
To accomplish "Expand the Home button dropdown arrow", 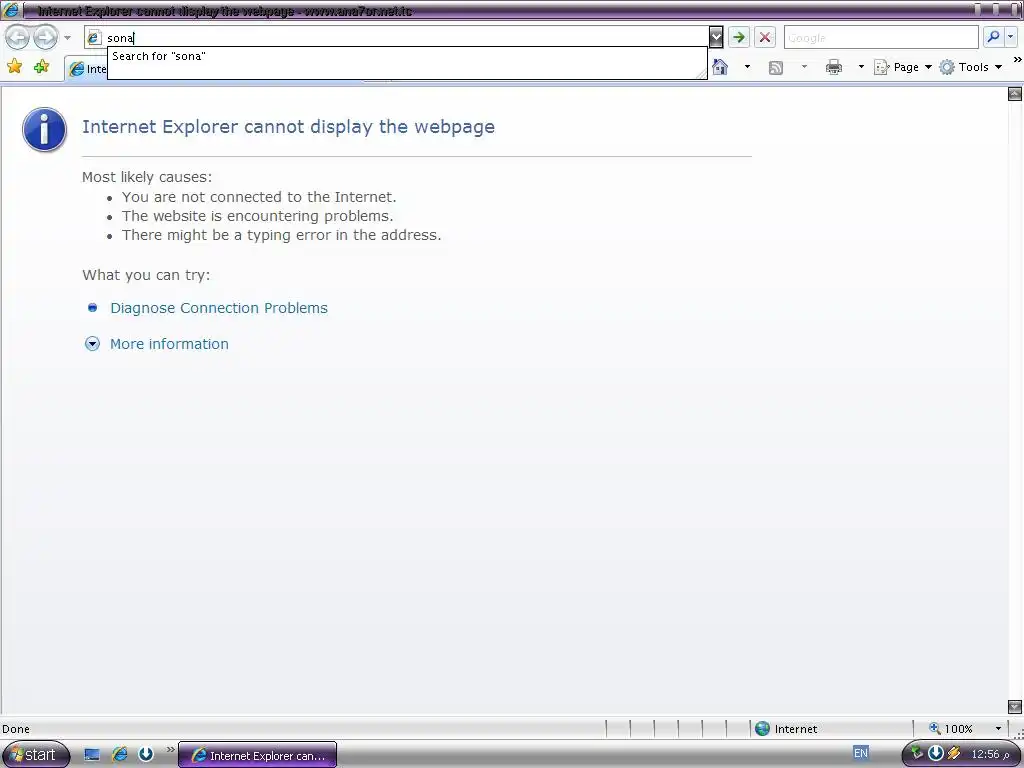I will (x=747, y=67).
